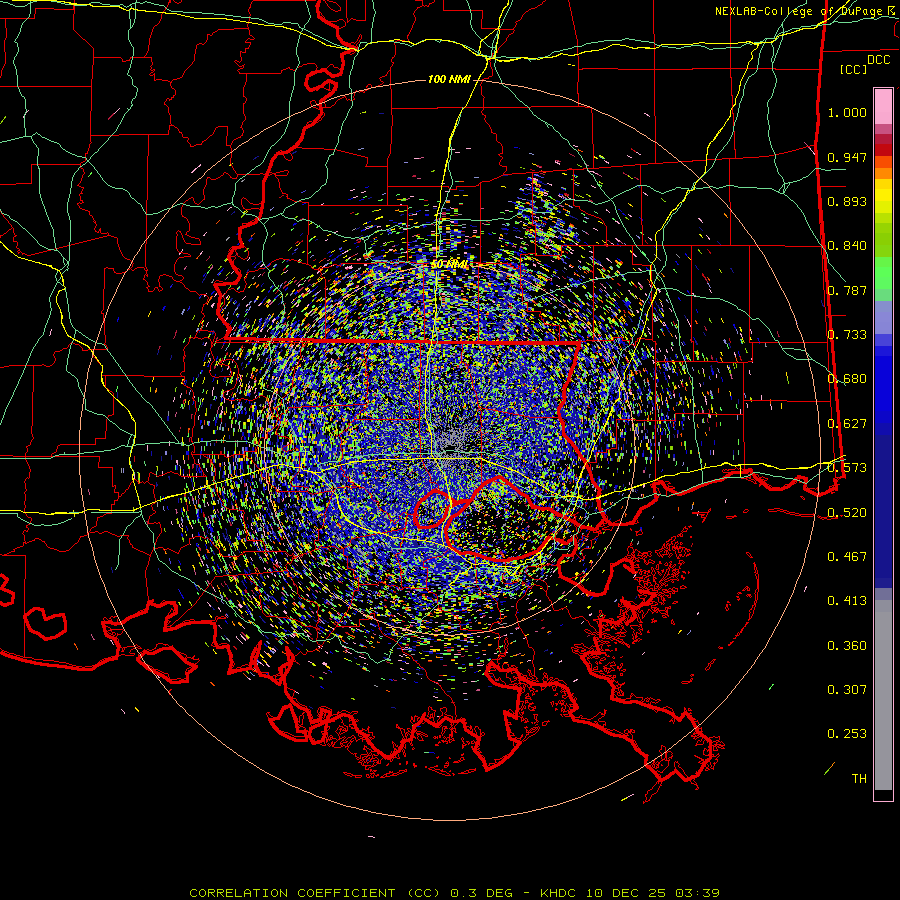The image size is (900, 900).
Task: Click the 100 NMI range ring label
Action: coord(449,79)
